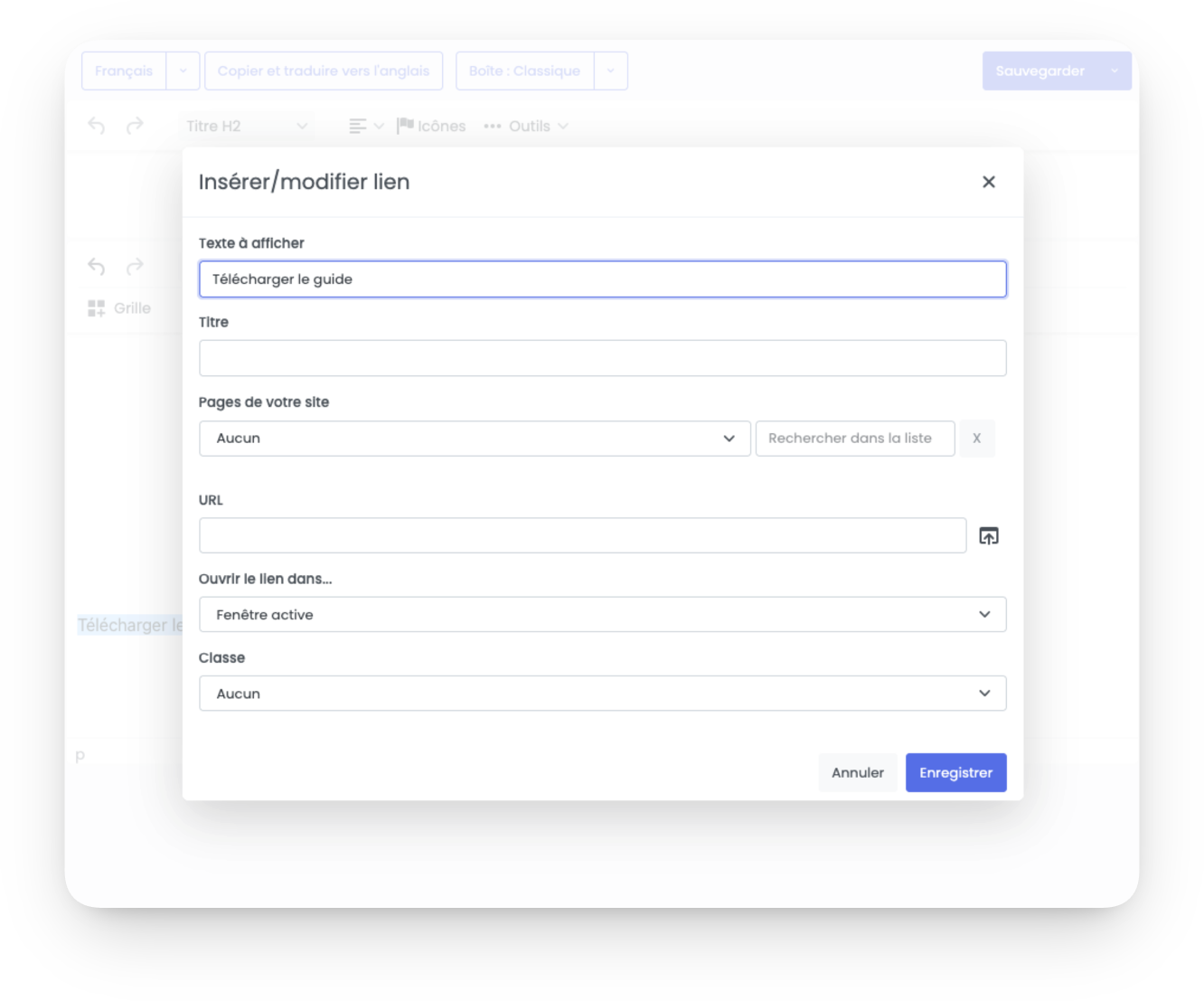Clear the page search with the X button
1204x1001 pixels.
tap(976, 439)
